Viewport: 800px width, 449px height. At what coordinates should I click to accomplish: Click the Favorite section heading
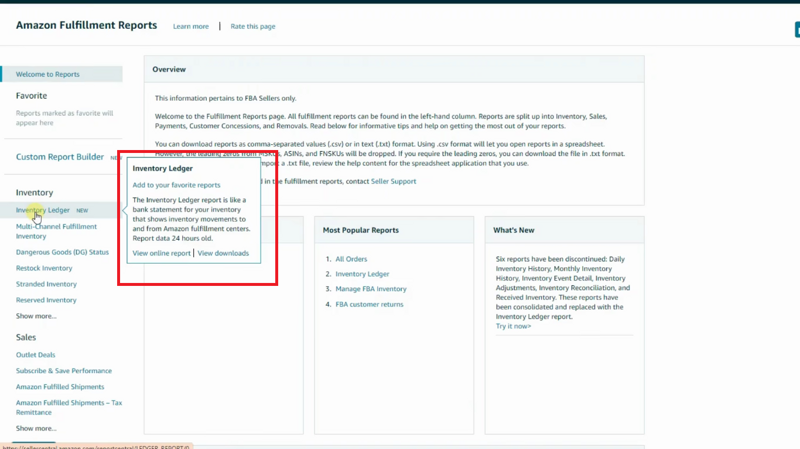pos(31,95)
